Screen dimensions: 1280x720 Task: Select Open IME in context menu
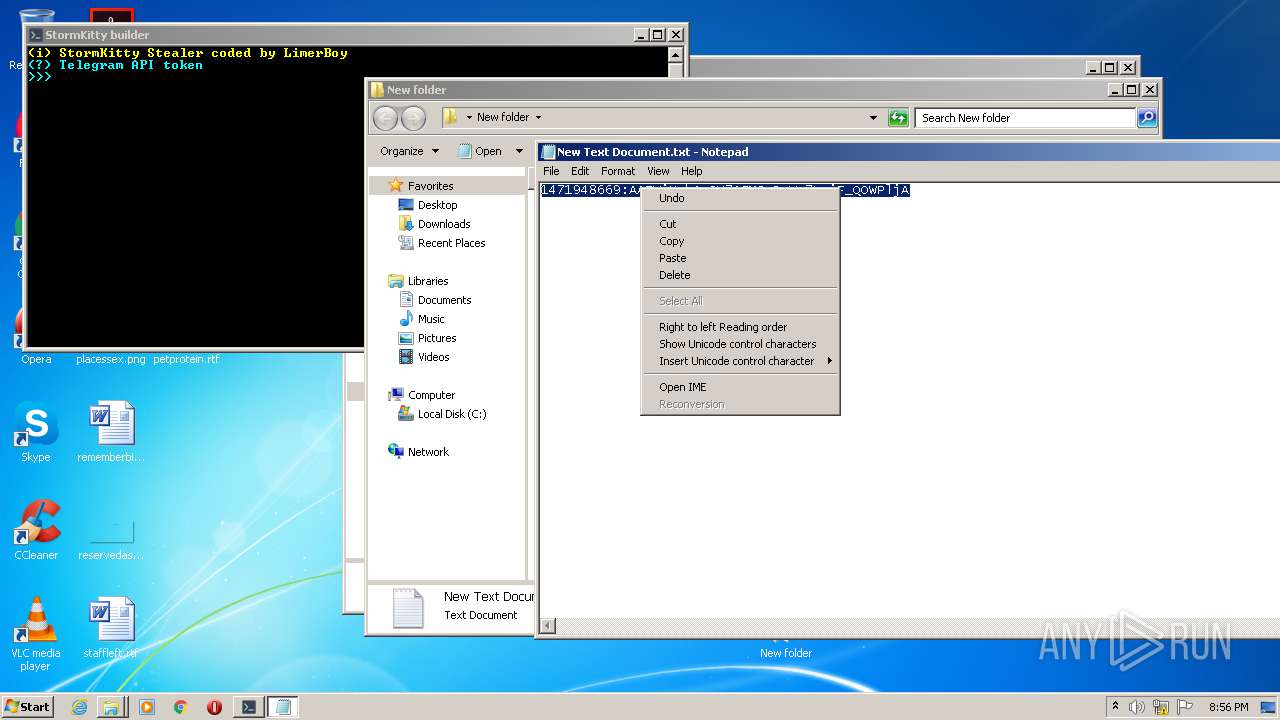click(x=739, y=387)
